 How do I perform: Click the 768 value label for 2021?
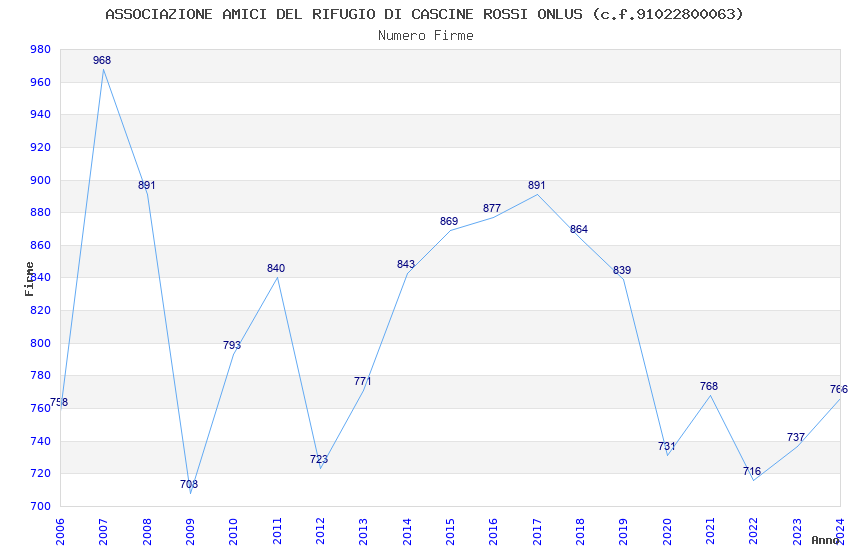coord(709,386)
